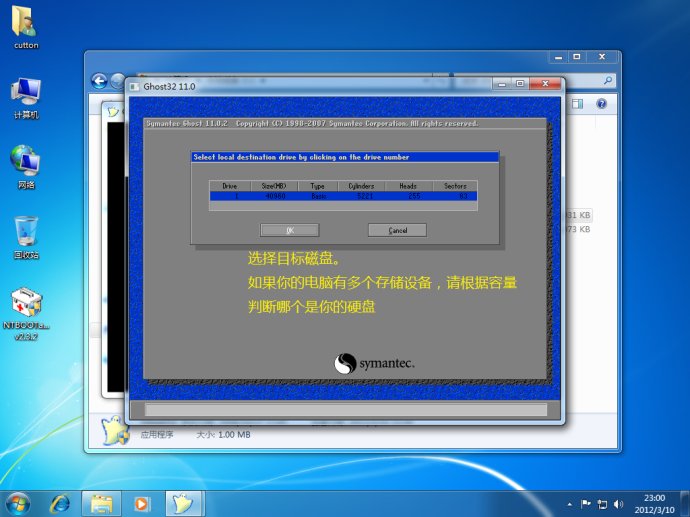The image size is (690, 517).
Task: Switch to Ghost taskbar button
Action: 183,504
